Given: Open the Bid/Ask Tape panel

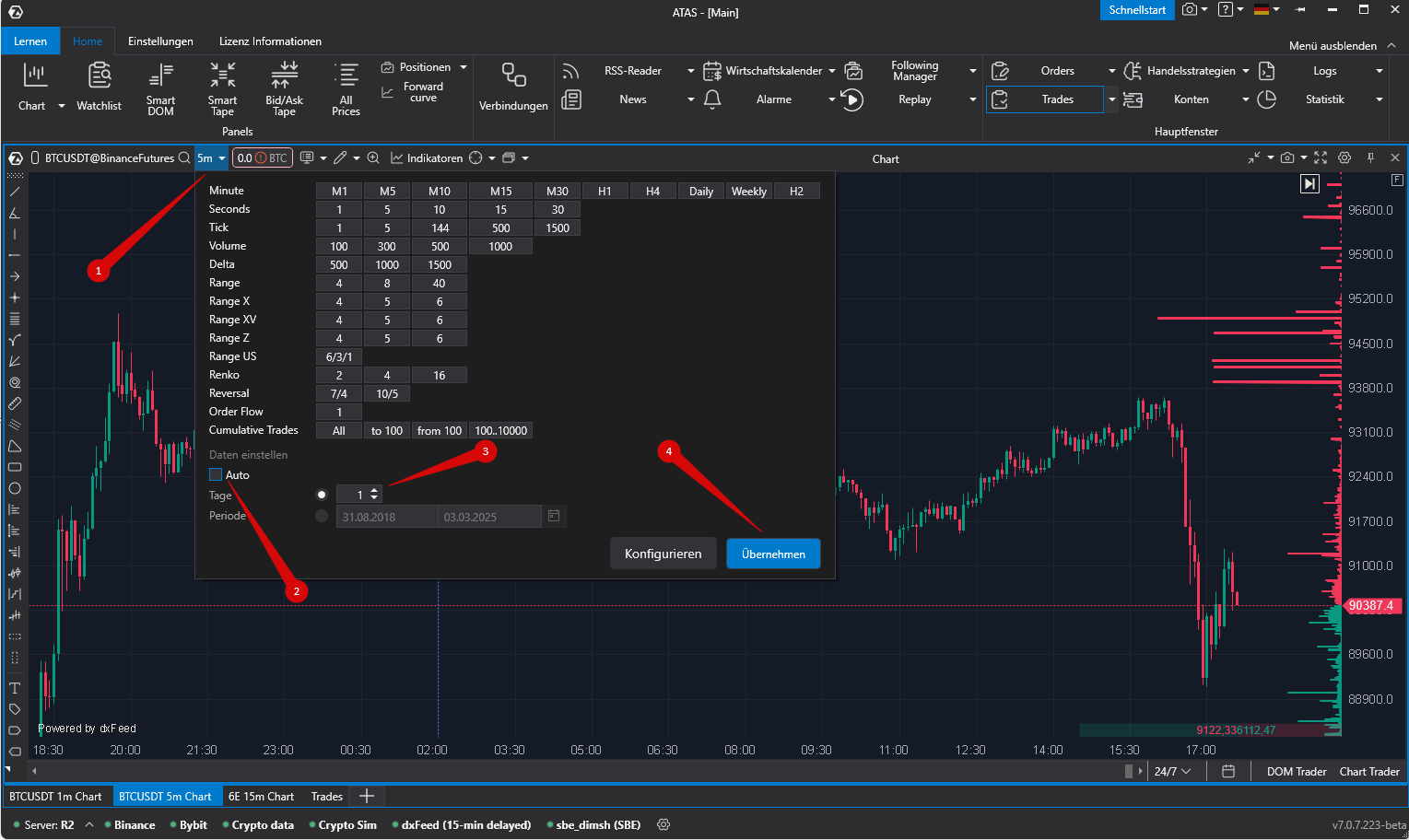Looking at the screenshot, I should point(284,88).
